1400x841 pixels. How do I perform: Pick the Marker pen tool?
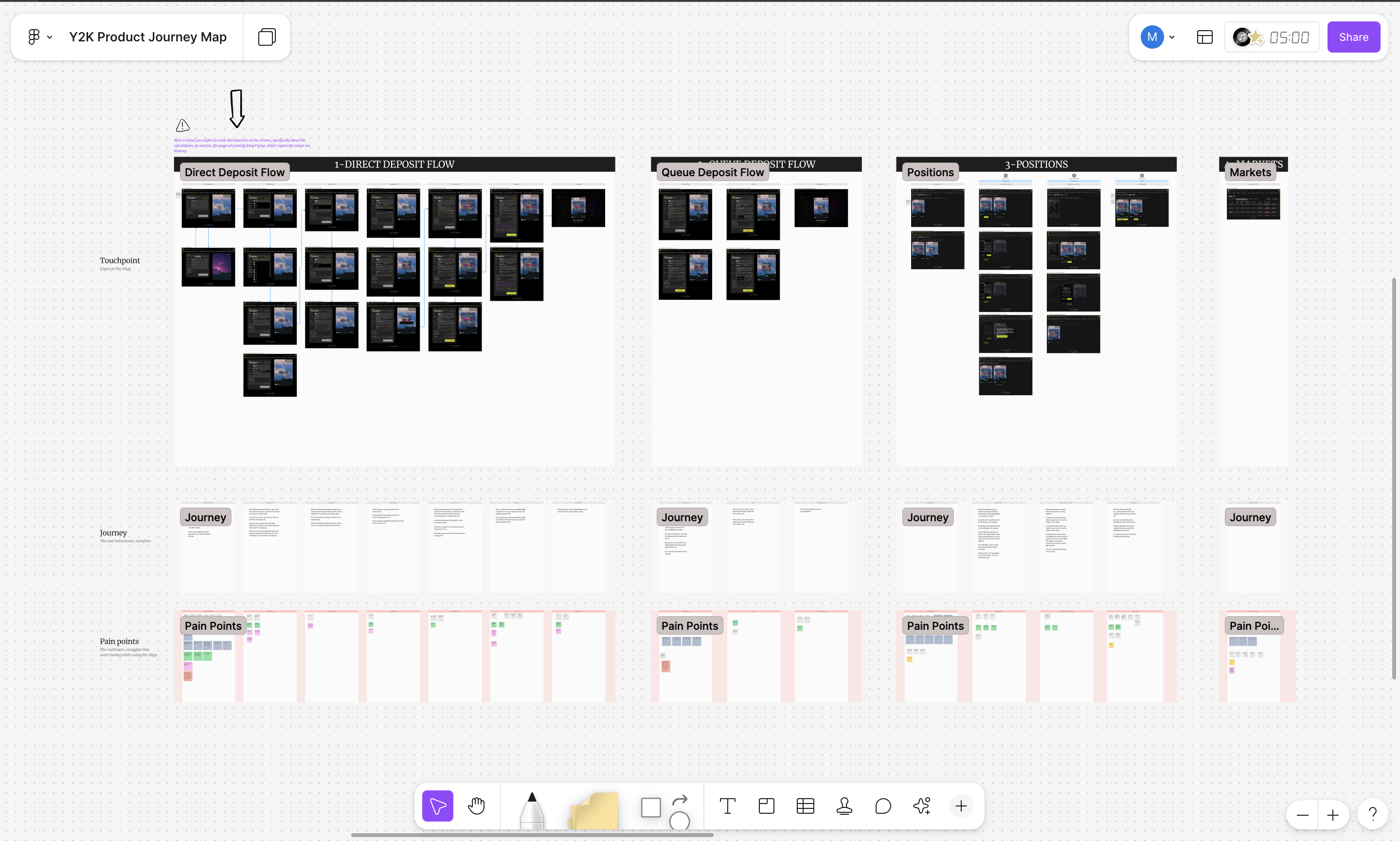coord(532,810)
